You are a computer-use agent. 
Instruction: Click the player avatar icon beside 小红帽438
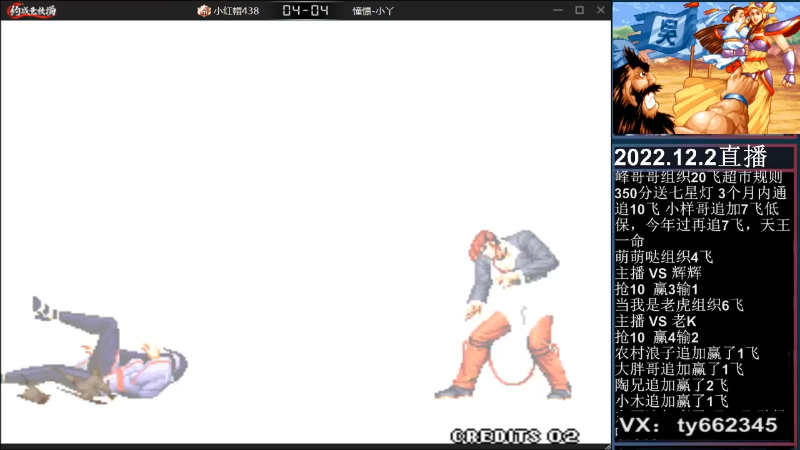coord(204,10)
